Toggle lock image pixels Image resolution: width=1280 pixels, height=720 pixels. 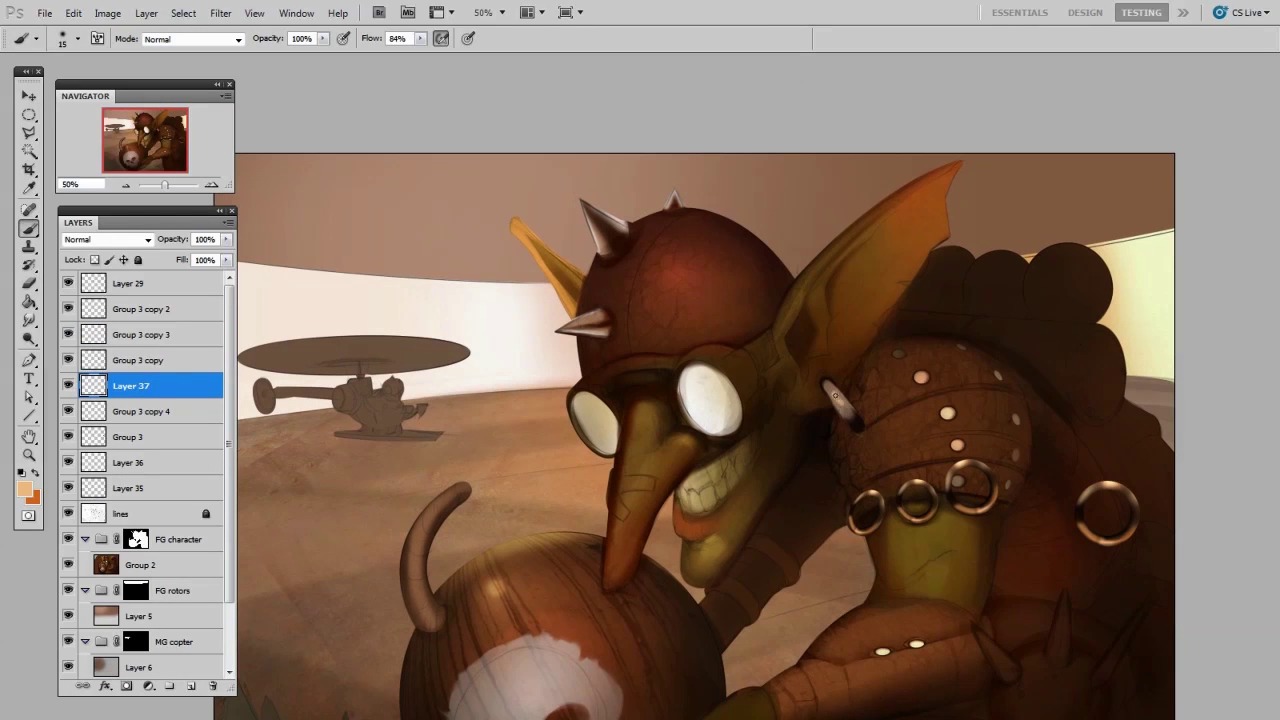click(x=110, y=260)
